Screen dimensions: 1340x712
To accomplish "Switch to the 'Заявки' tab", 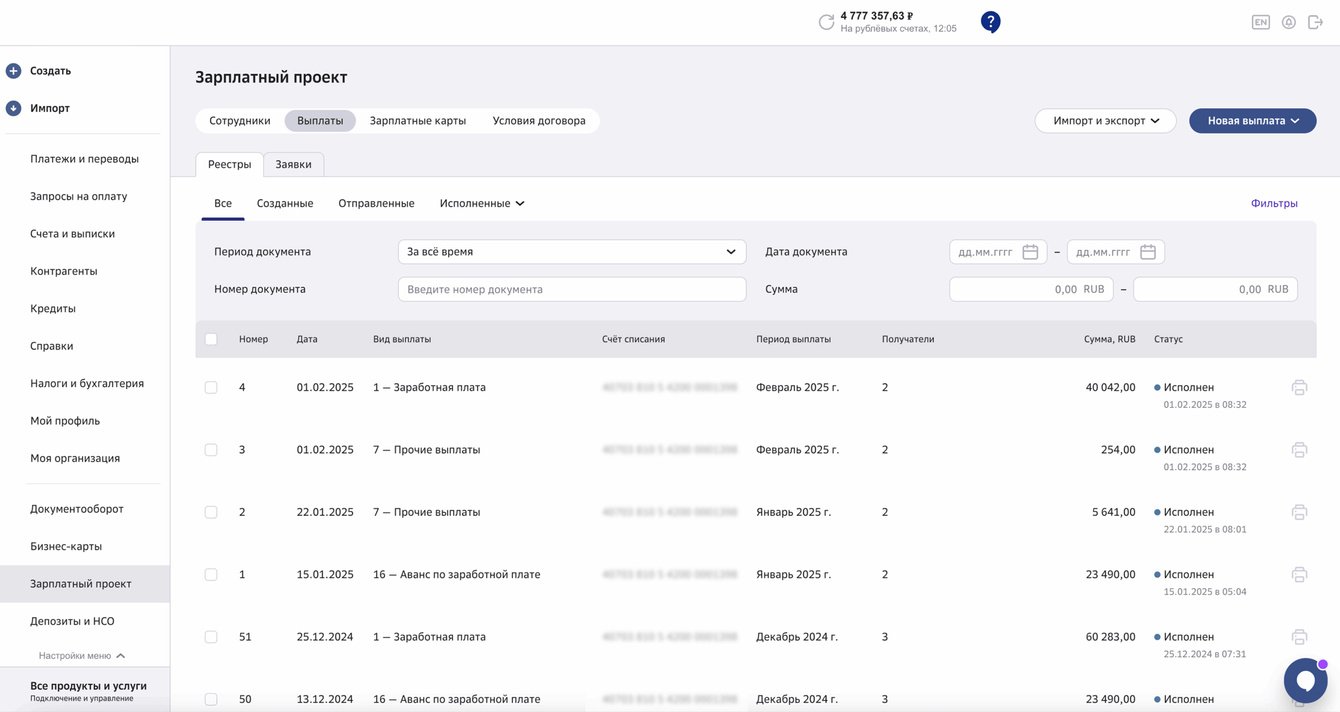I will pyautogui.click(x=293, y=165).
